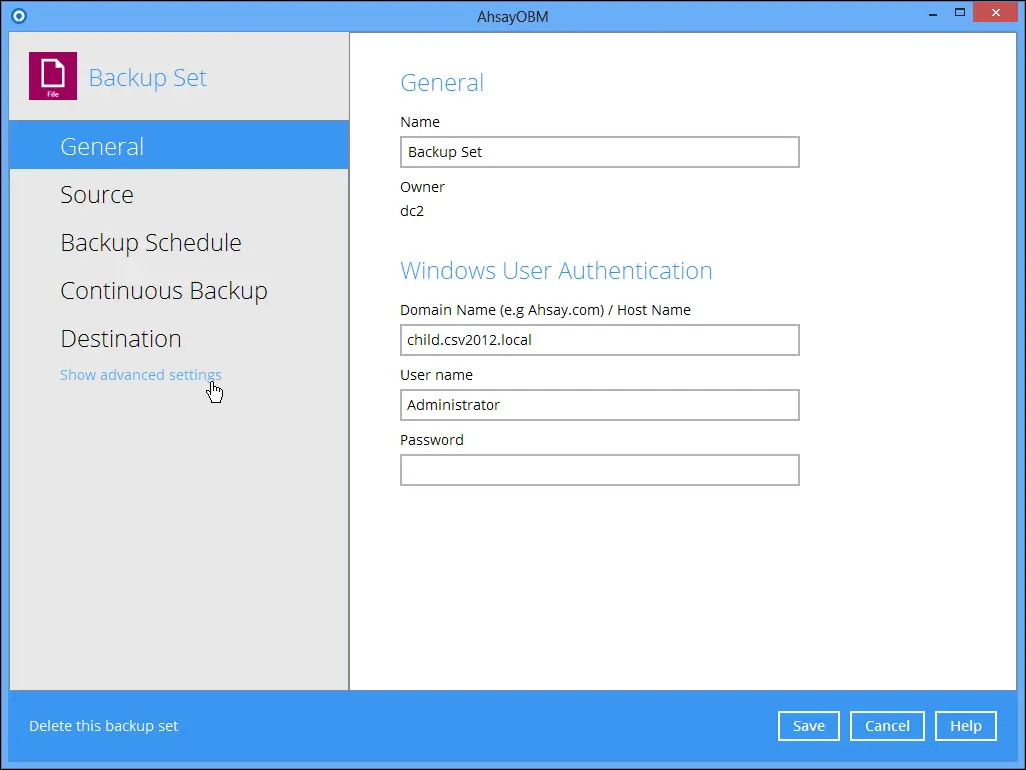Screen dimensions: 1026x770
Task: Click the magenta File backup set icon
Action: (x=53, y=77)
